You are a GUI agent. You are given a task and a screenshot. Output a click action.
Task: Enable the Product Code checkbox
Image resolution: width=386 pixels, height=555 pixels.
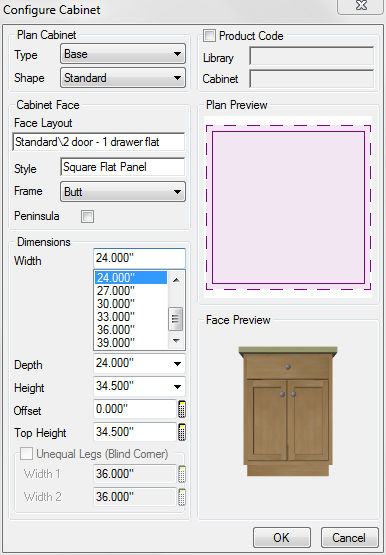209,36
